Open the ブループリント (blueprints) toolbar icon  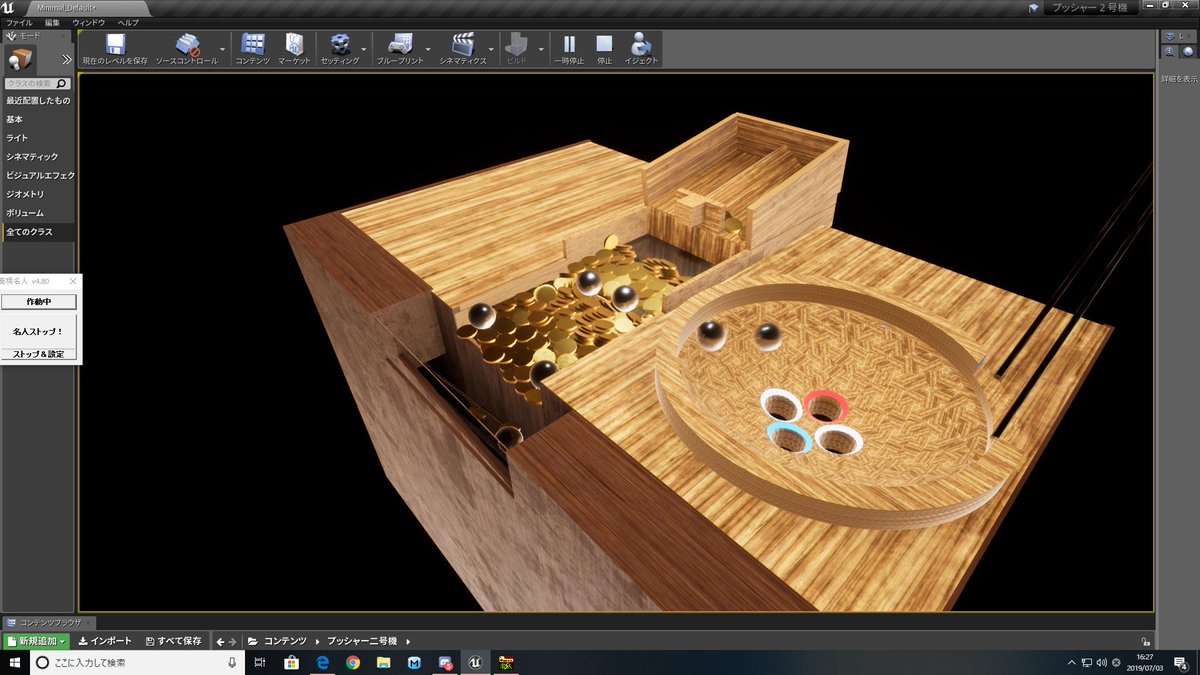(400, 48)
